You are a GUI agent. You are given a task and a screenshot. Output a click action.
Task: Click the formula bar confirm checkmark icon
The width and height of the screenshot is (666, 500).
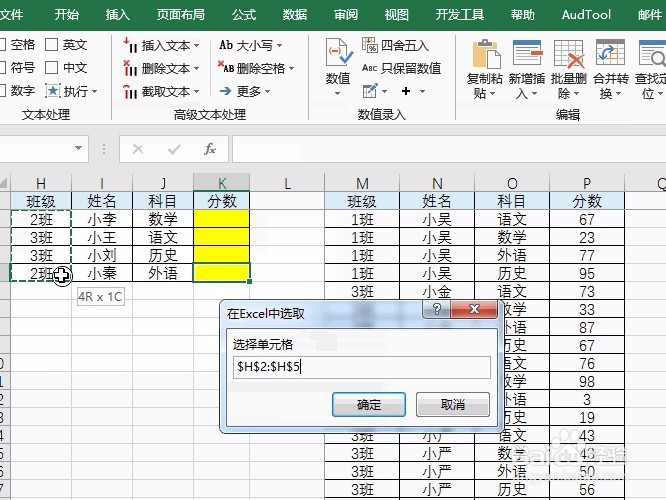tap(174, 149)
